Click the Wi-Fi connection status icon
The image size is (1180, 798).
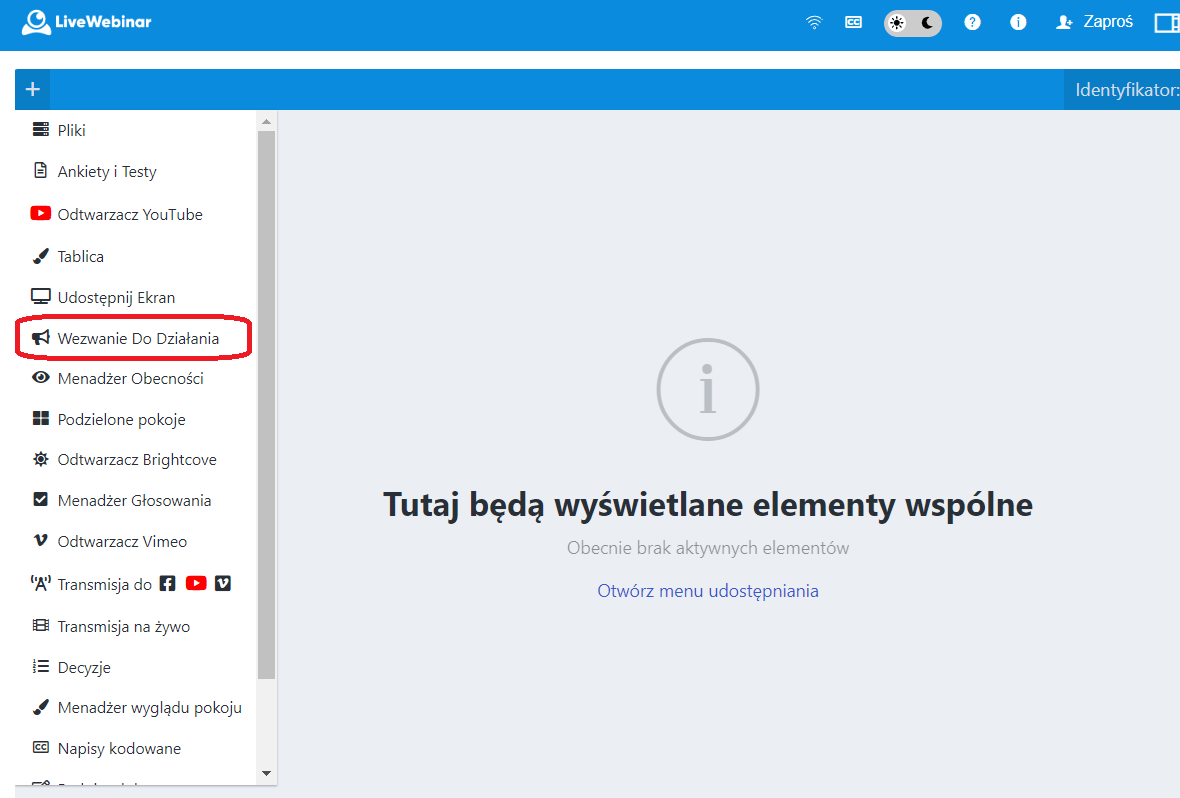tap(814, 22)
